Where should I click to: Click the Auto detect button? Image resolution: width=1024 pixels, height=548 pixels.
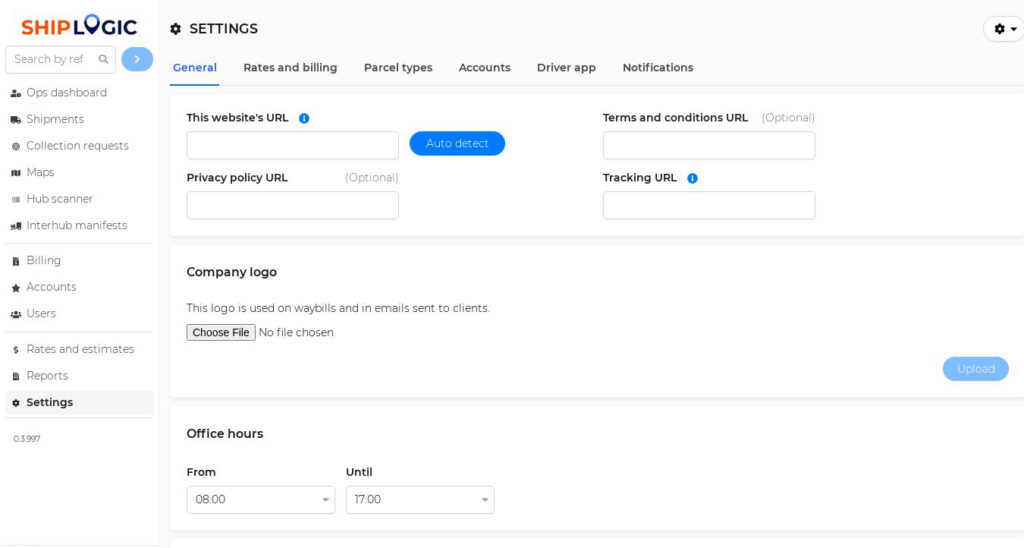[x=457, y=144]
